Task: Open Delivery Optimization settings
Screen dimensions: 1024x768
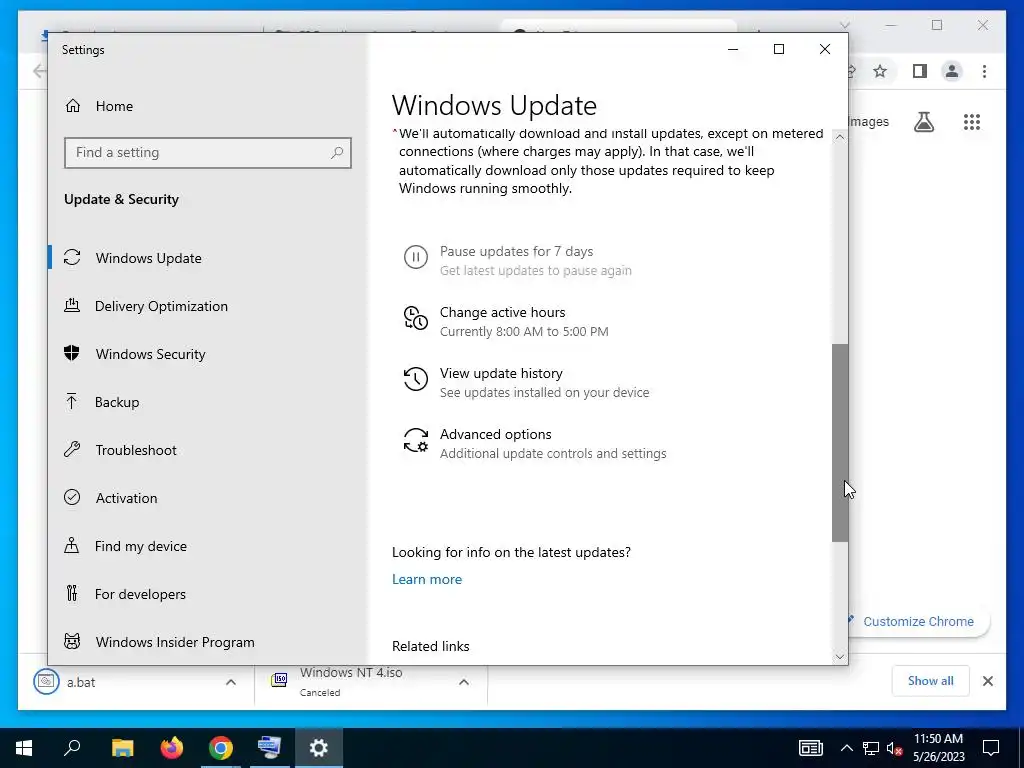Action: pyautogui.click(x=161, y=306)
